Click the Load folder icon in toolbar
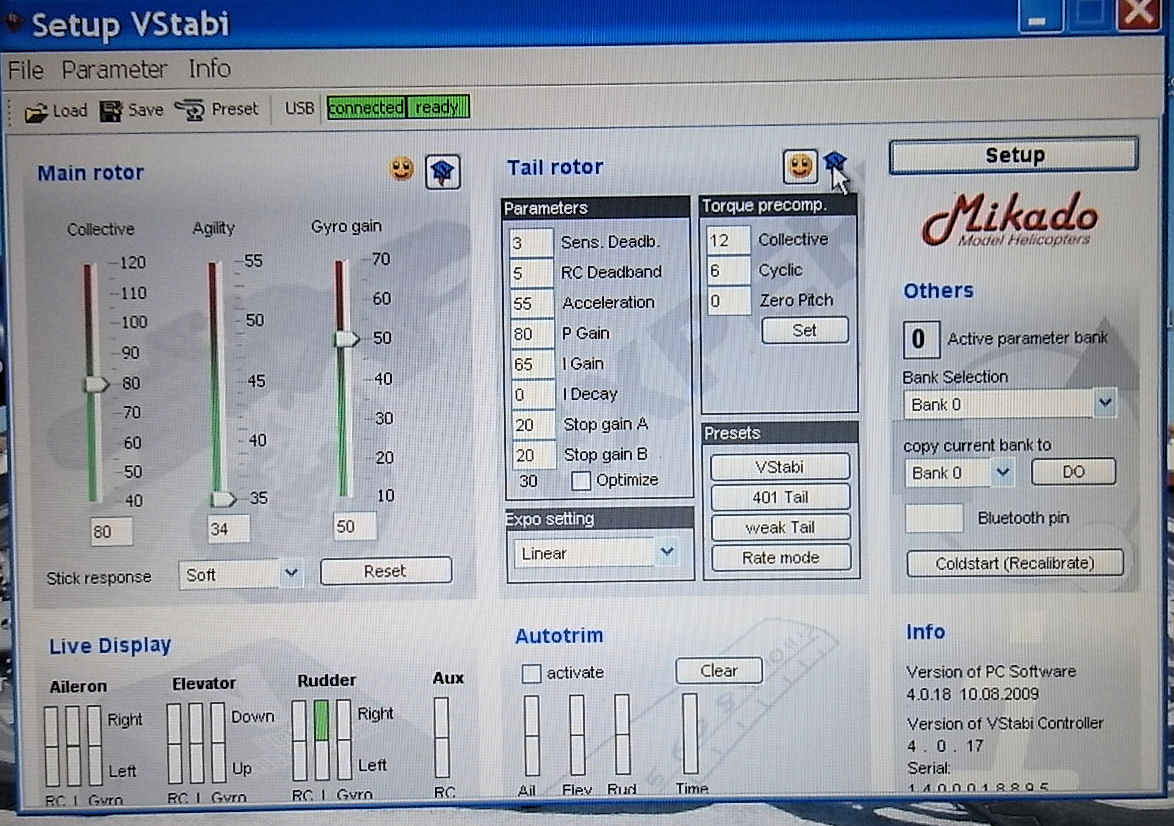Screen dimensions: 1174x826 tap(35, 112)
